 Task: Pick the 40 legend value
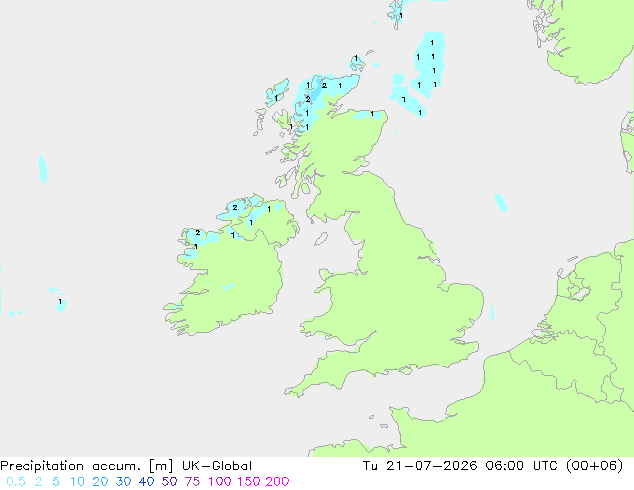pyautogui.click(x=146, y=482)
